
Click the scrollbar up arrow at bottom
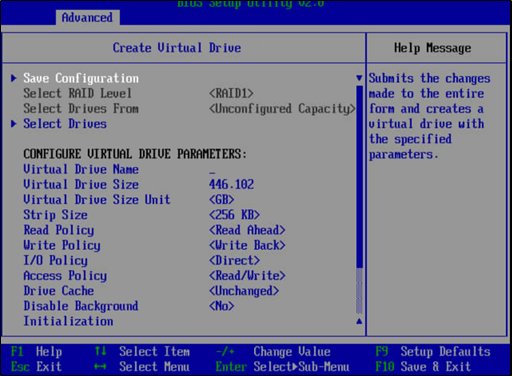(x=359, y=321)
